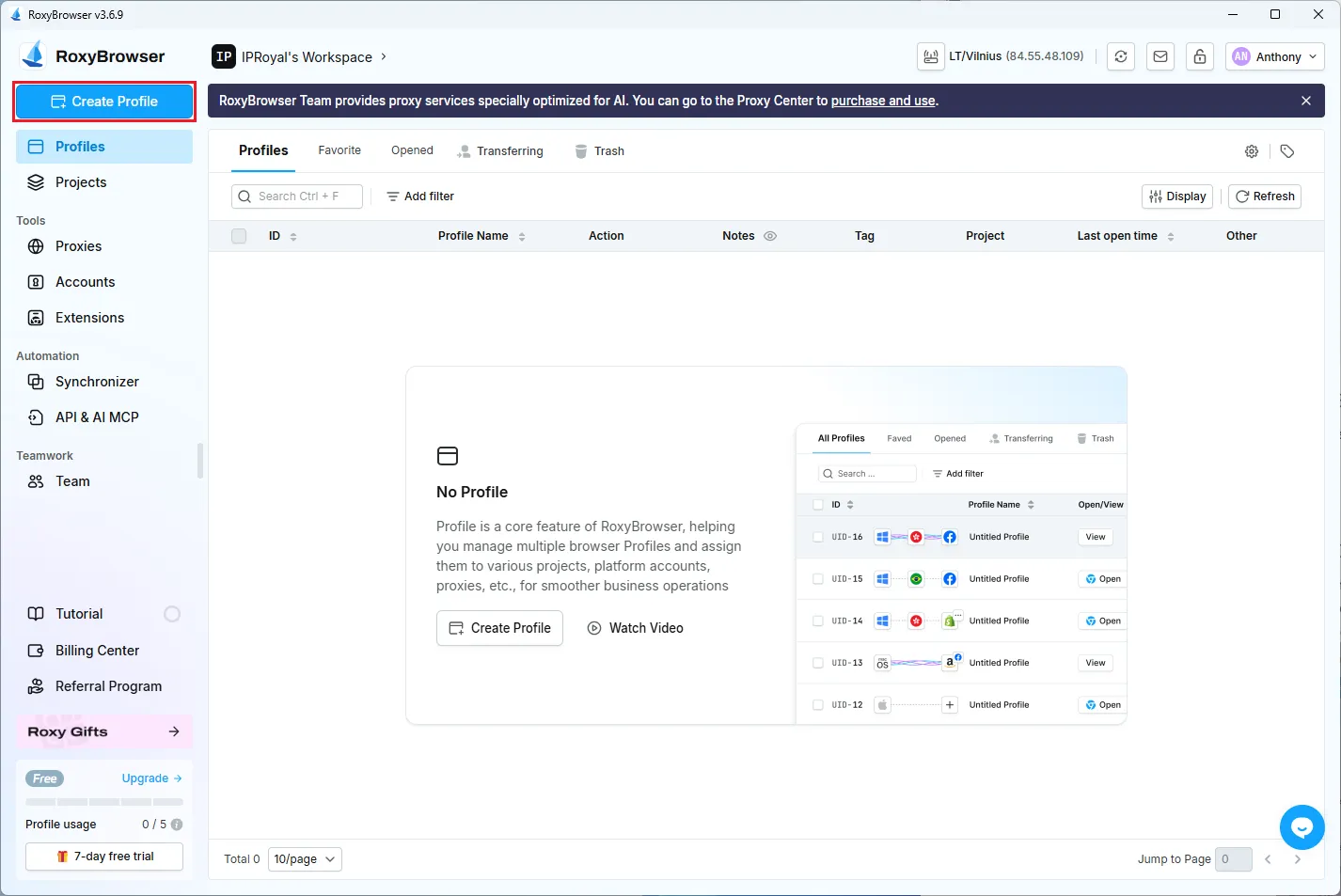Open the purchase and use link
Screen dimensions: 1341x896
882,101
